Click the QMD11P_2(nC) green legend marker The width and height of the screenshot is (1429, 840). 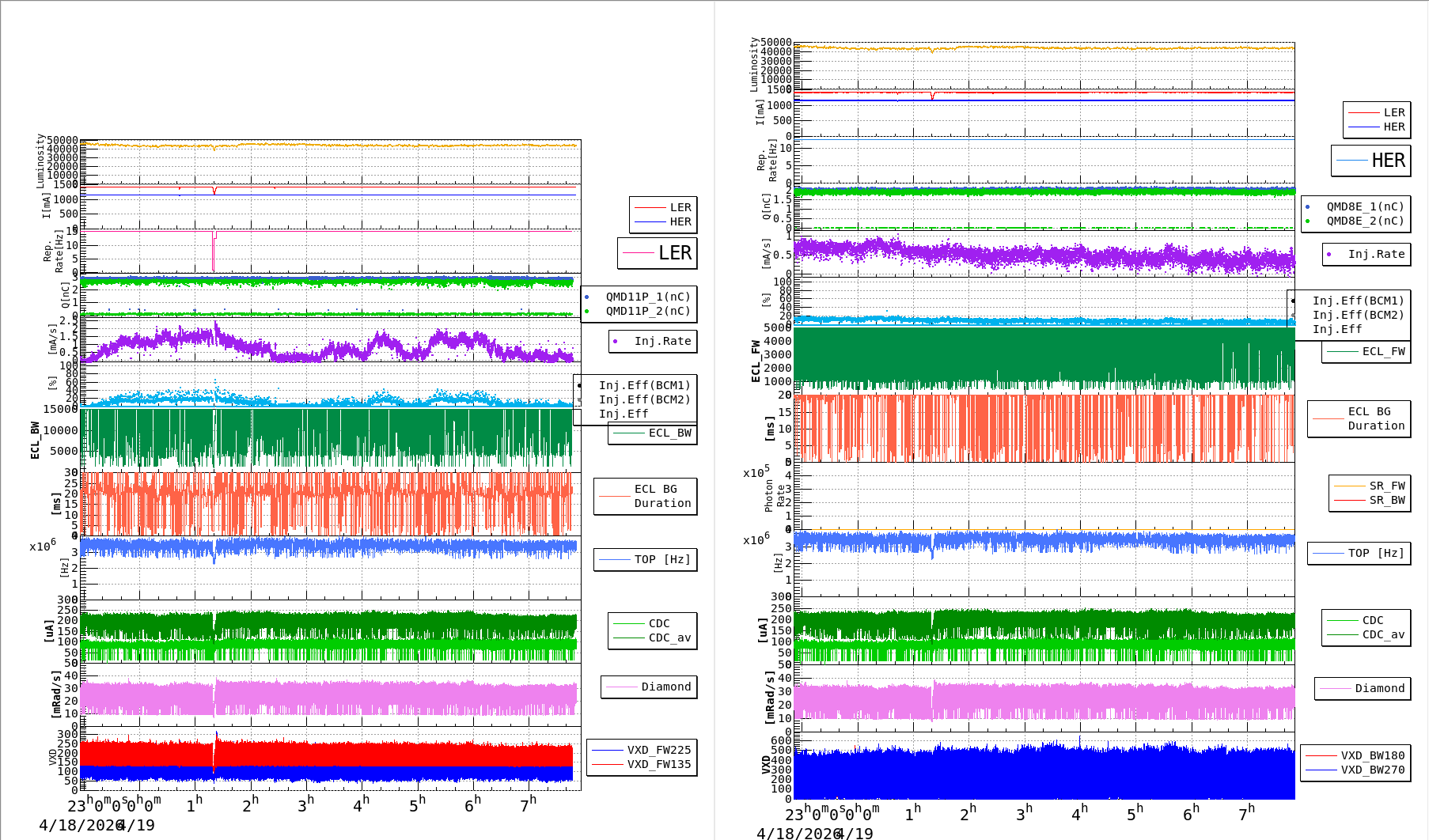tap(587, 312)
